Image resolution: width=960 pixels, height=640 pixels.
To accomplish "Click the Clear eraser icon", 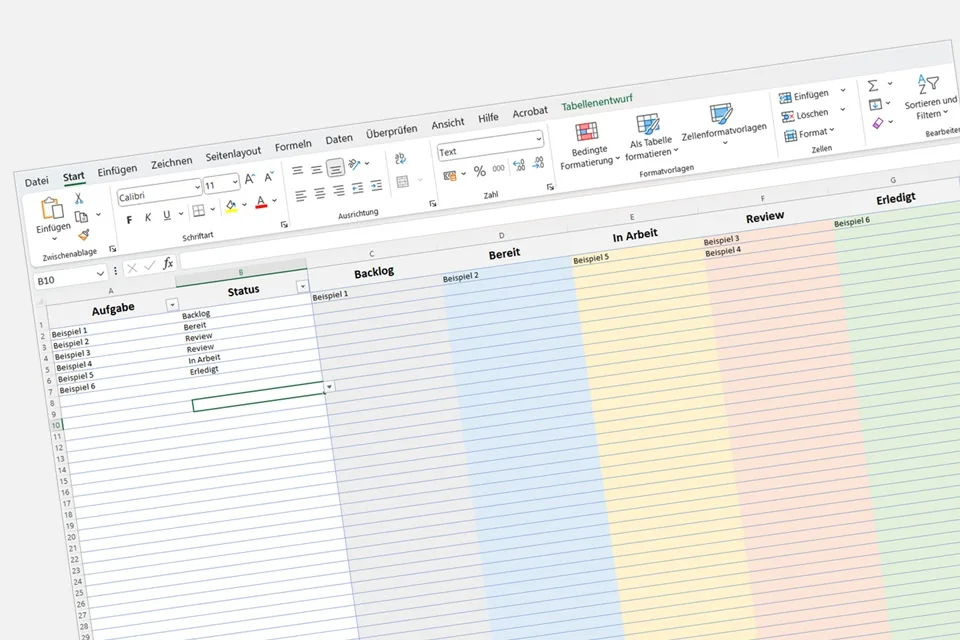I will pyautogui.click(x=878, y=123).
